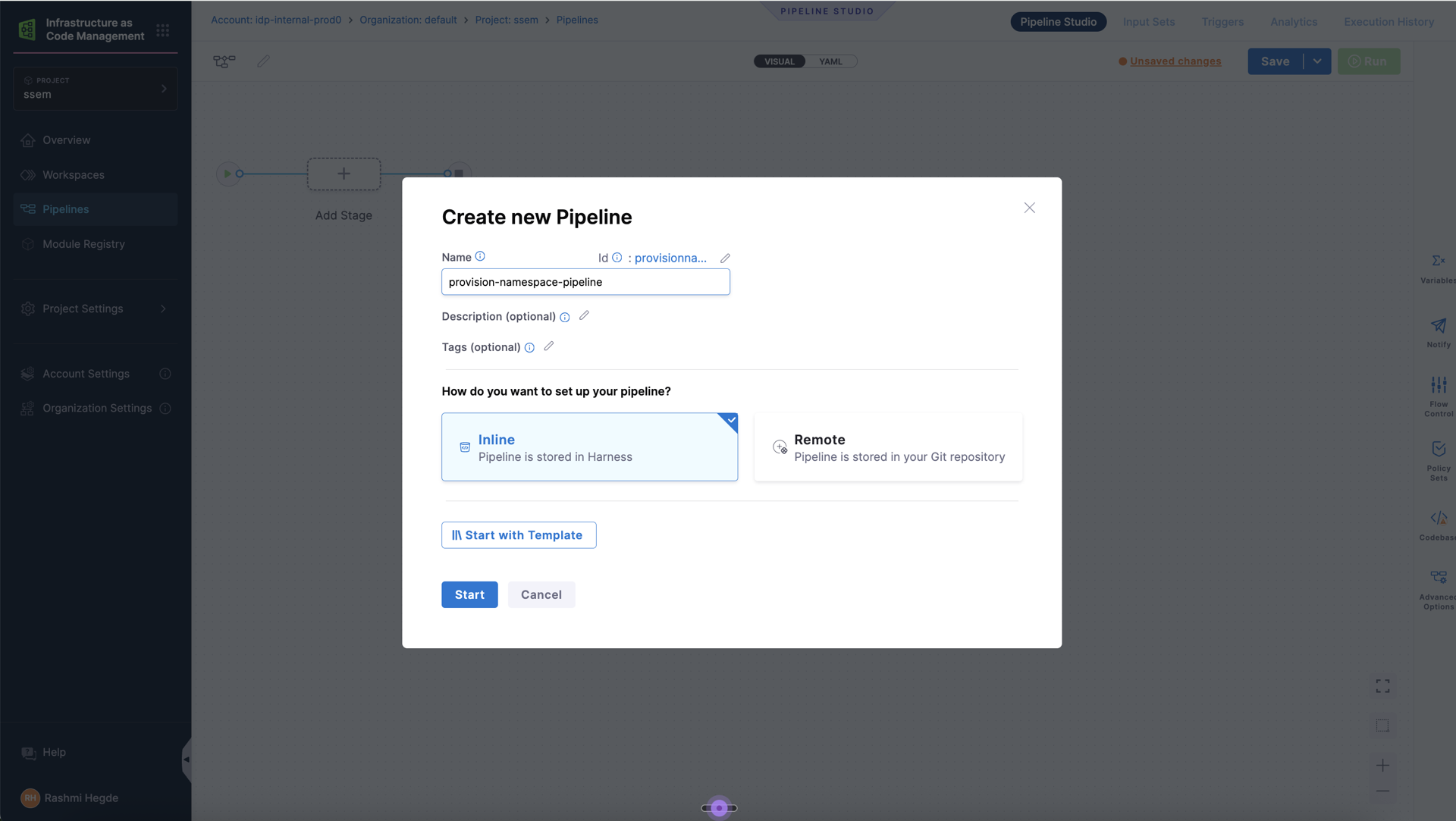Click the Tags edit pencil icon
Screen dimensions: 1456x821
click(549, 346)
